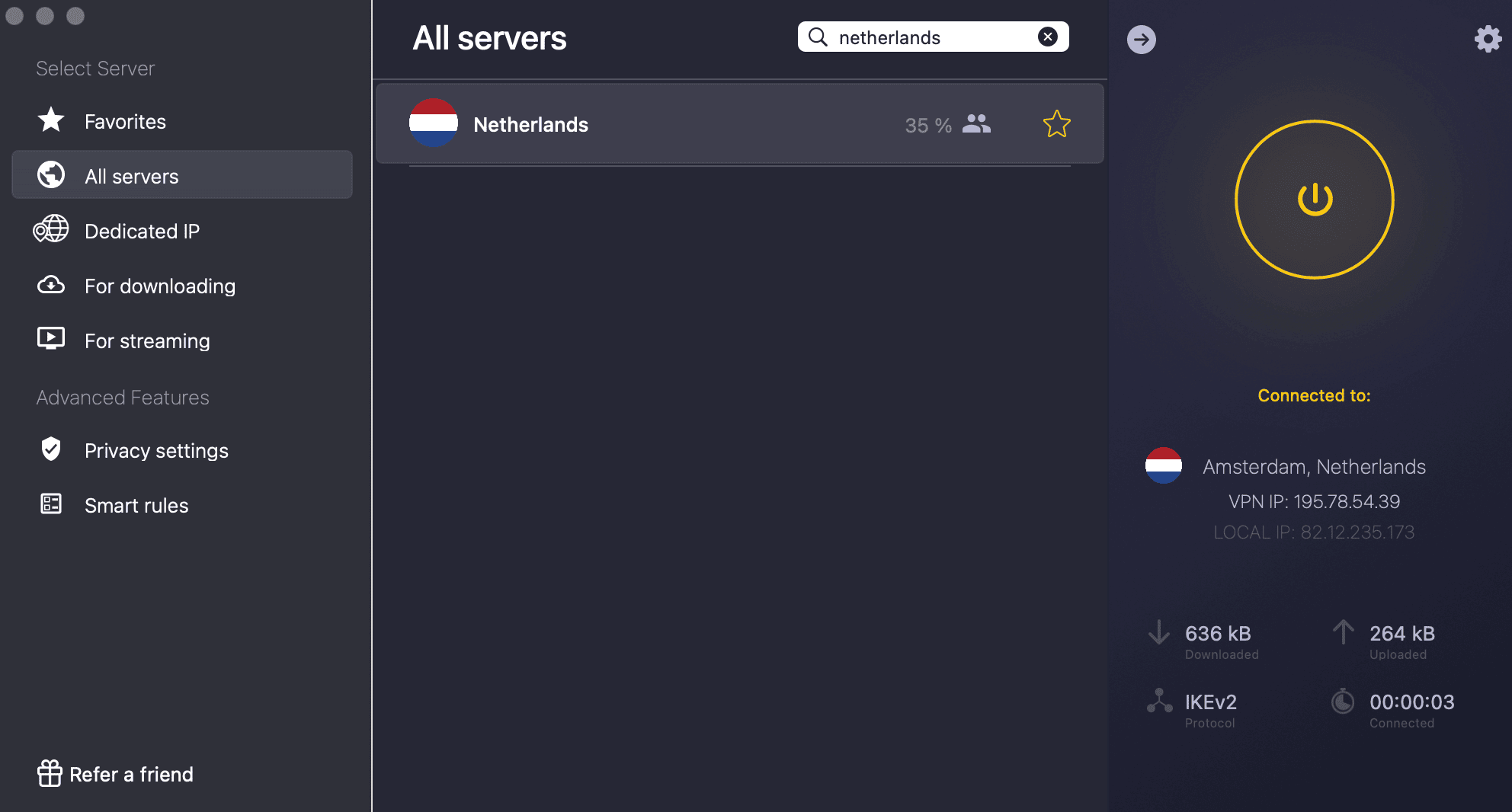
Task: Click the IKEv2 protocol label
Action: click(x=1210, y=702)
